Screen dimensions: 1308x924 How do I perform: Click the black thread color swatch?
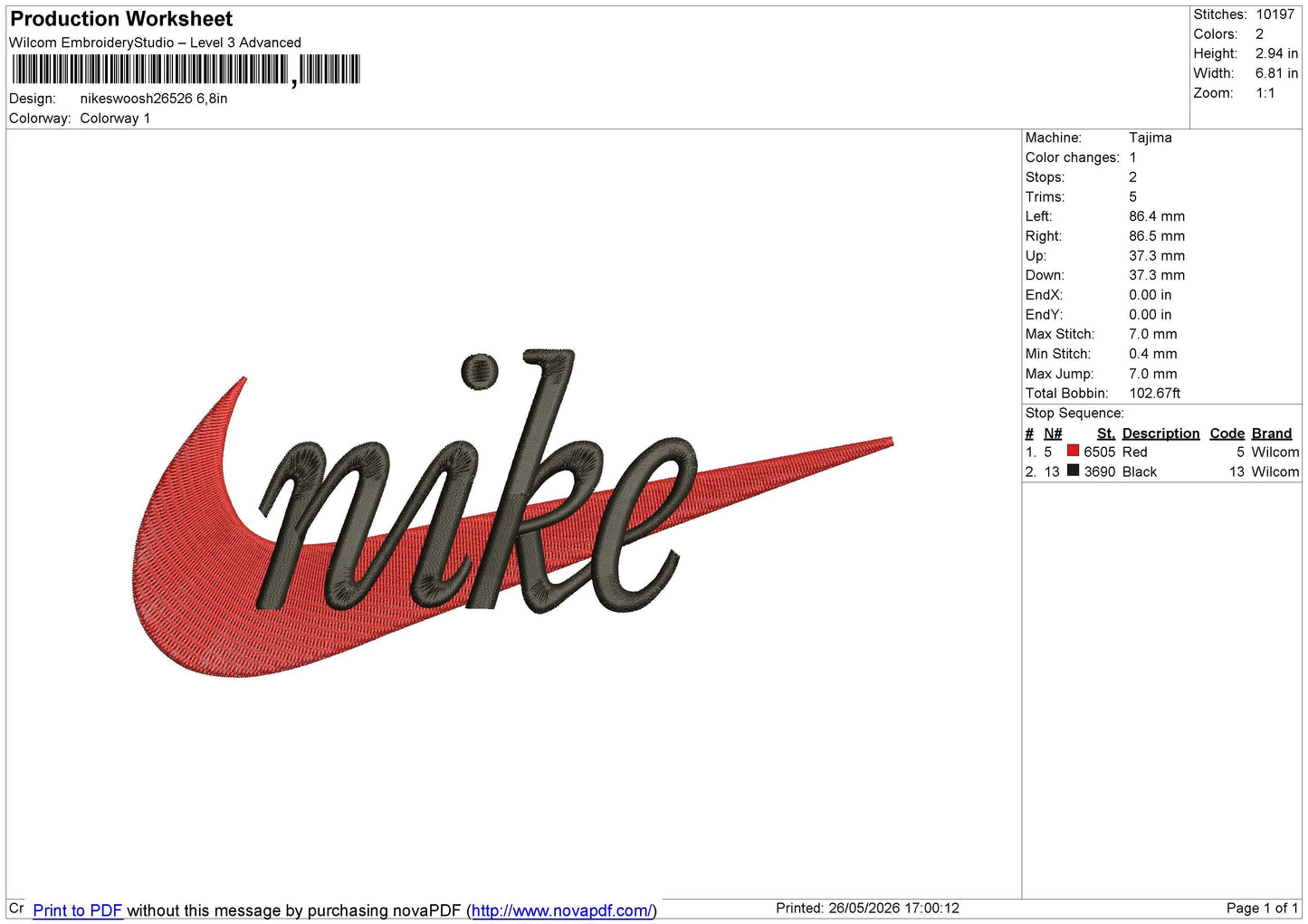pyautogui.click(x=1073, y=471)
